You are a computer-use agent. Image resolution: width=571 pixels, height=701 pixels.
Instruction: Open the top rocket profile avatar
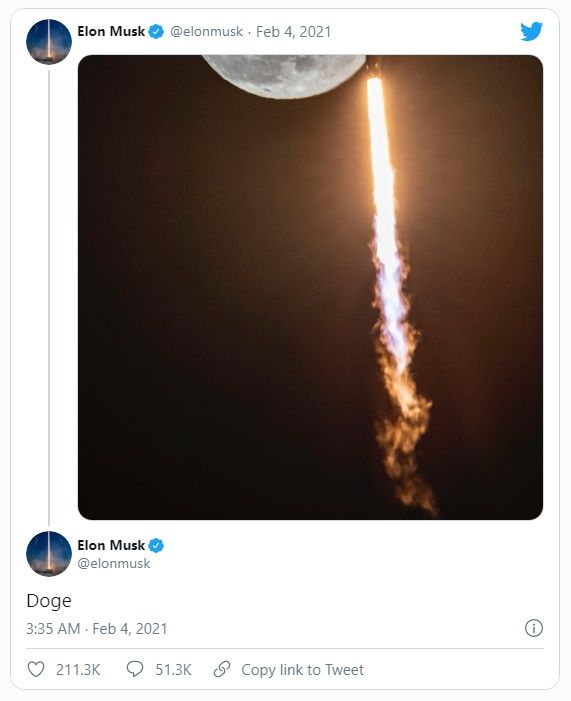[49, 42]
